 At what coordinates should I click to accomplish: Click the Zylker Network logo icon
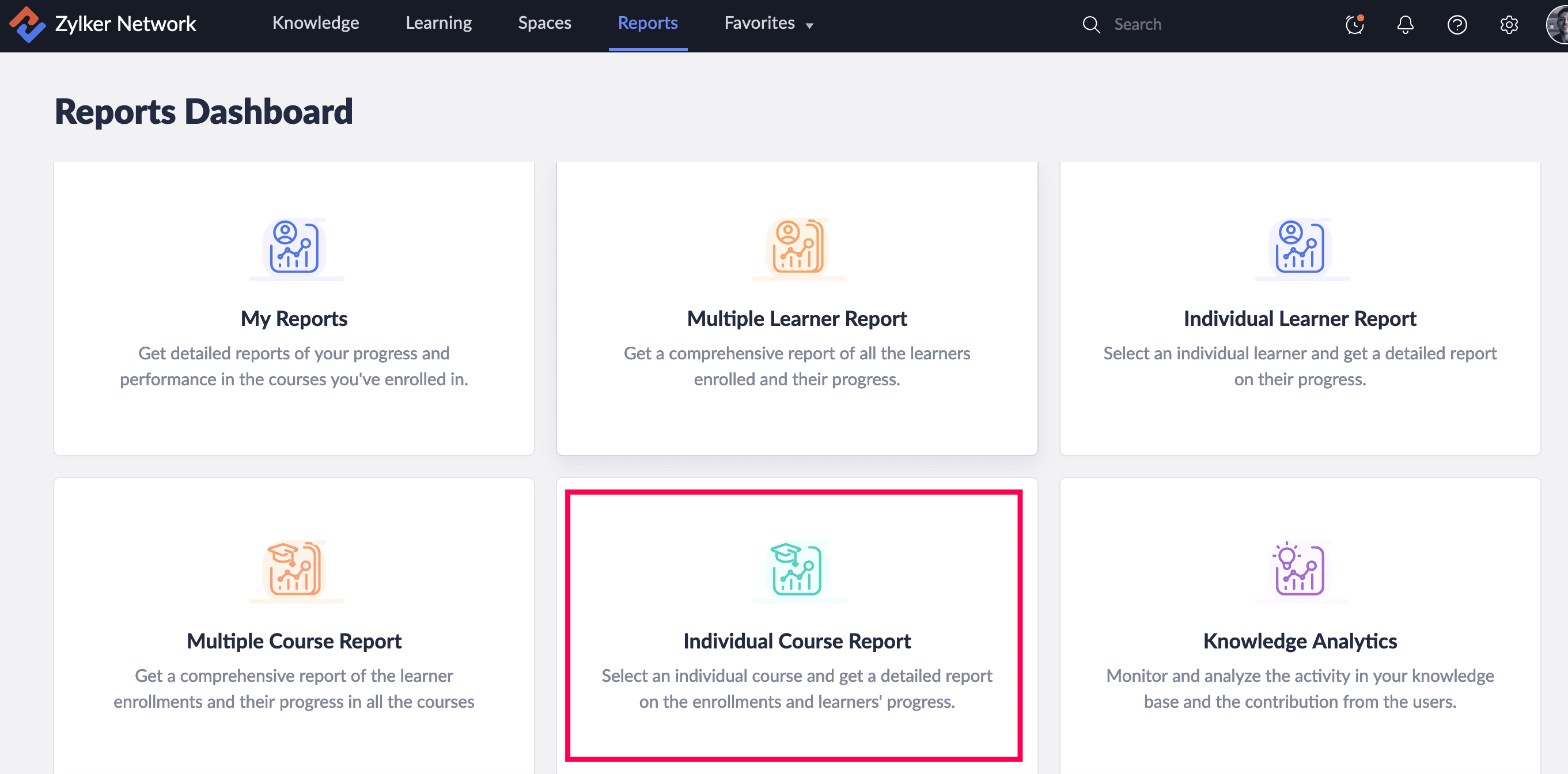click(x=28, y=24)
